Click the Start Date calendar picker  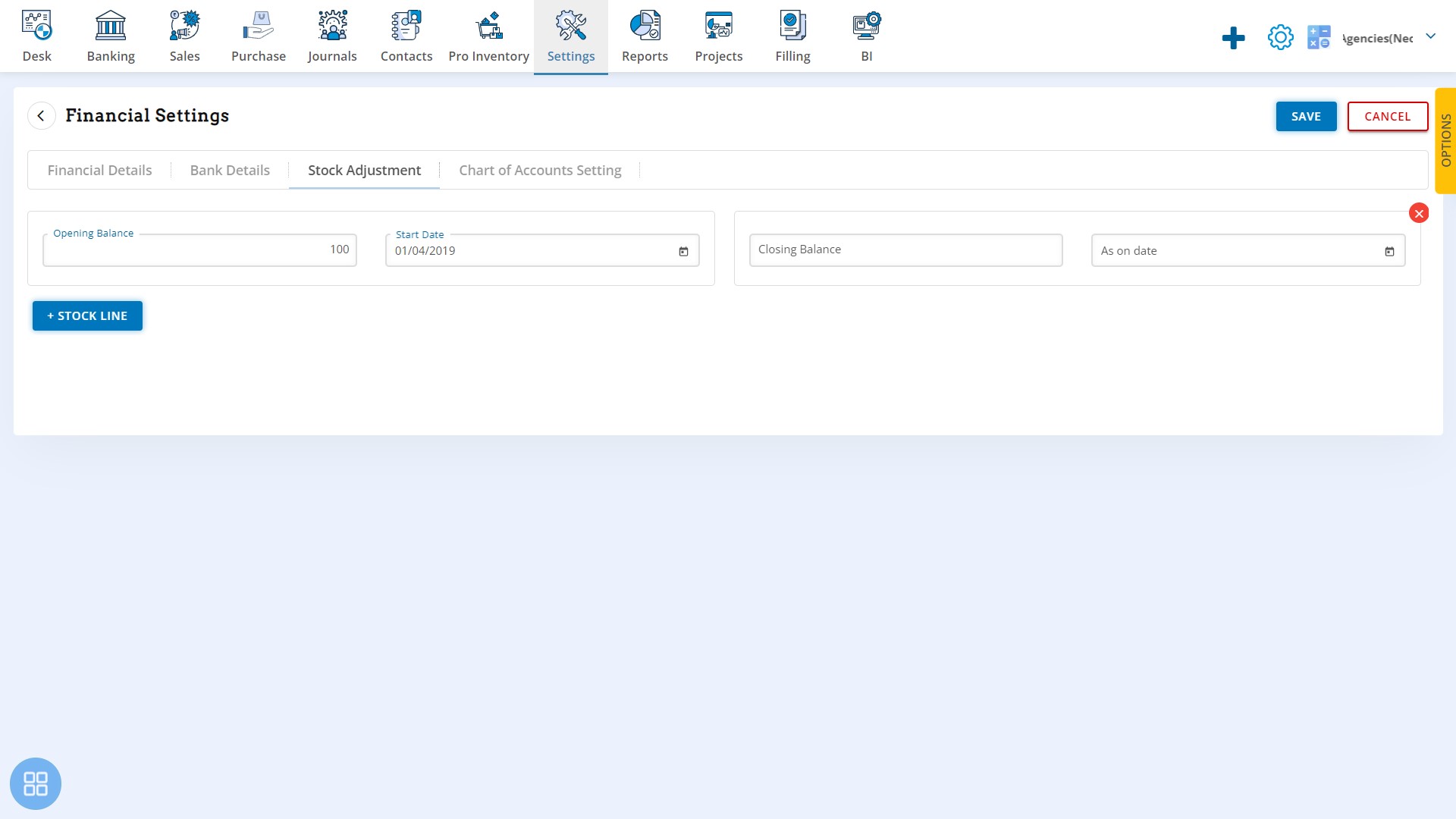[x=684, y=251]
